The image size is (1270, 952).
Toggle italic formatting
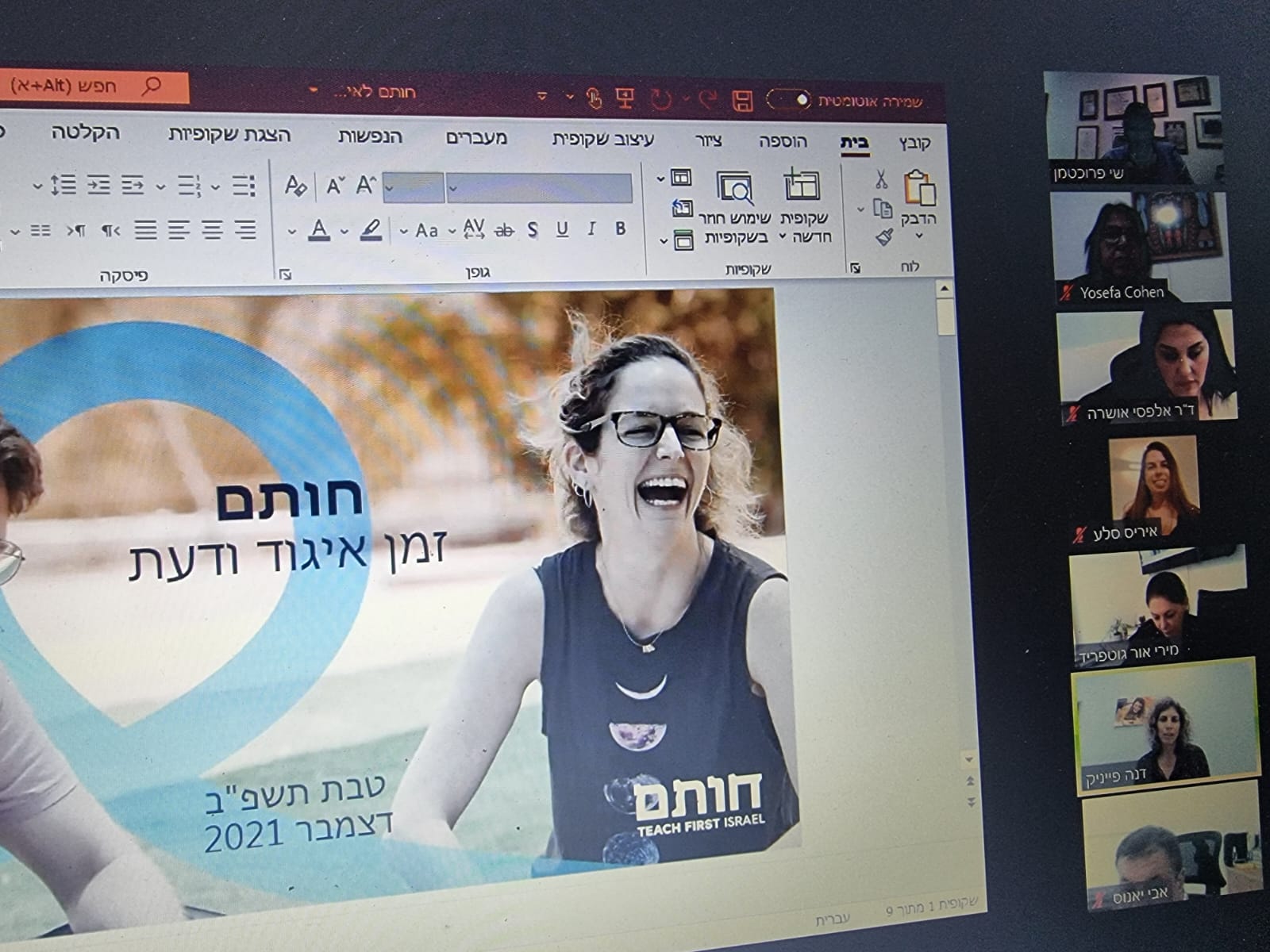coord(591,229)
